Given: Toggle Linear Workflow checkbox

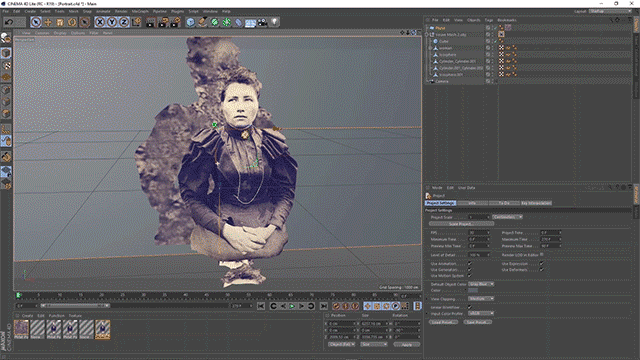Looking at the screenshot, I should click(x=470, y=307).
